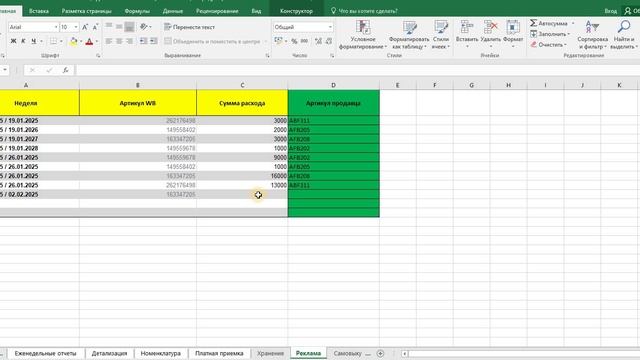This screenshot has width=640, height=360.
Task: Switch to Детализация sheet
Action: 109,353
